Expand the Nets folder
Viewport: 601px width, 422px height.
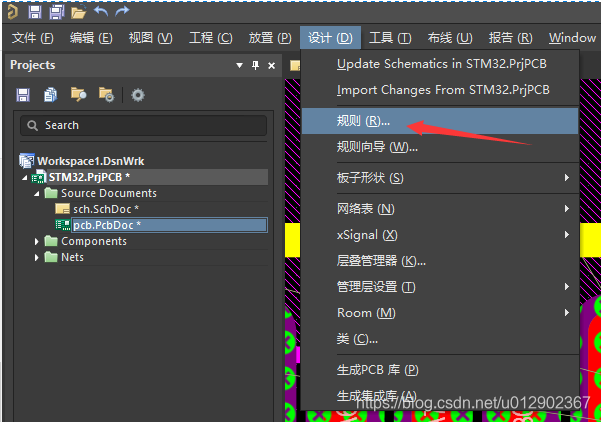click(36, 258)
